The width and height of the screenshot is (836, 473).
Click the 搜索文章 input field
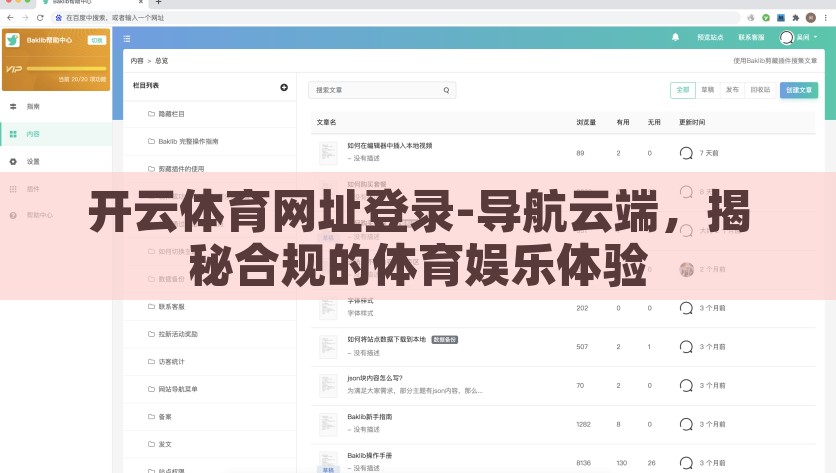[x=382, y=90]
